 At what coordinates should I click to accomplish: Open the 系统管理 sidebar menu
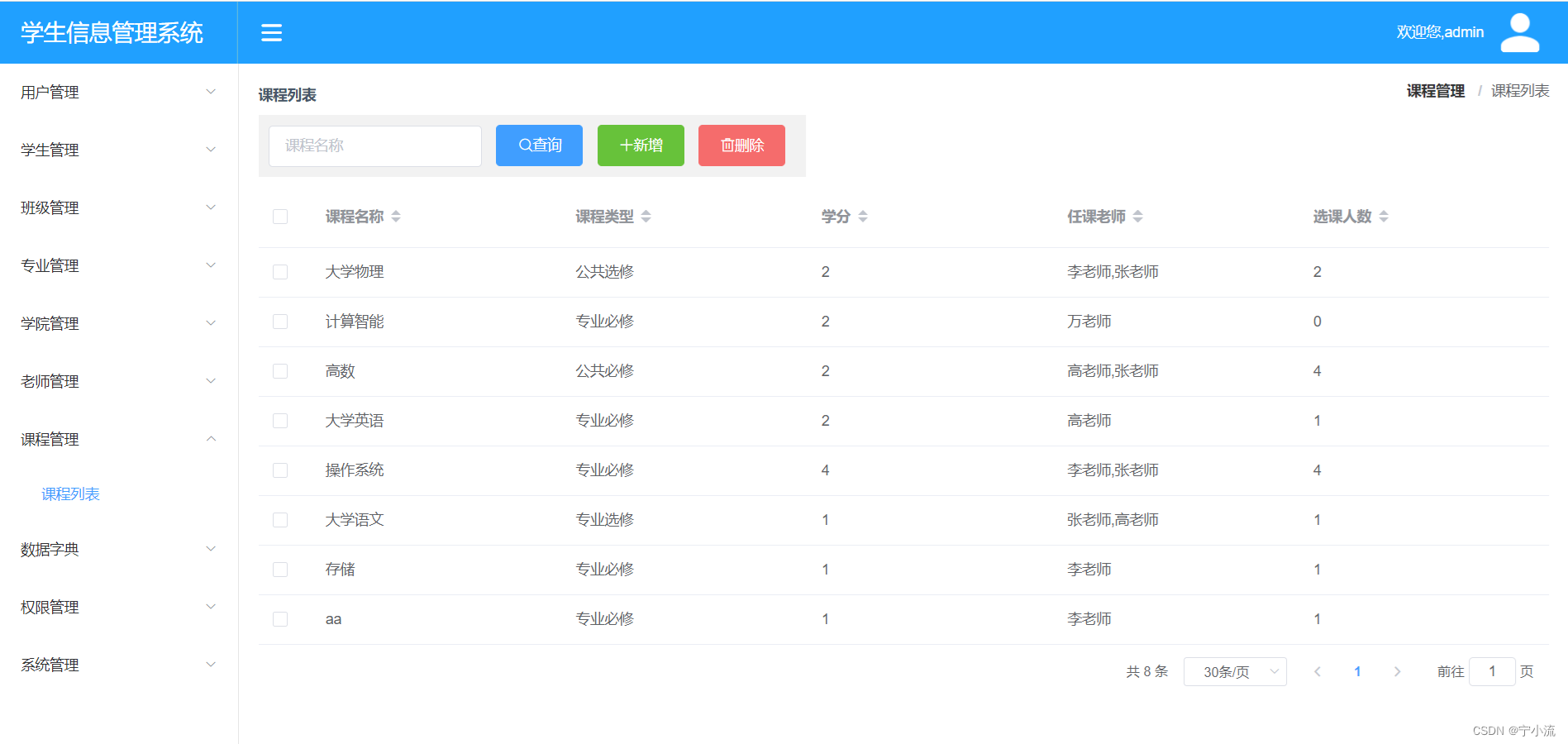pyautogui.click(x=118, y=665)
